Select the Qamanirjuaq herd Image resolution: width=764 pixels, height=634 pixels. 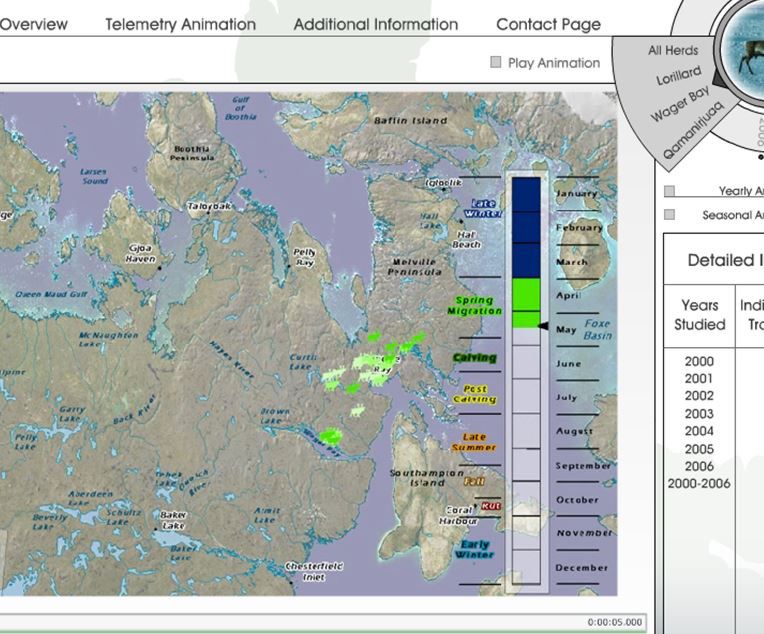click(694, 131)
